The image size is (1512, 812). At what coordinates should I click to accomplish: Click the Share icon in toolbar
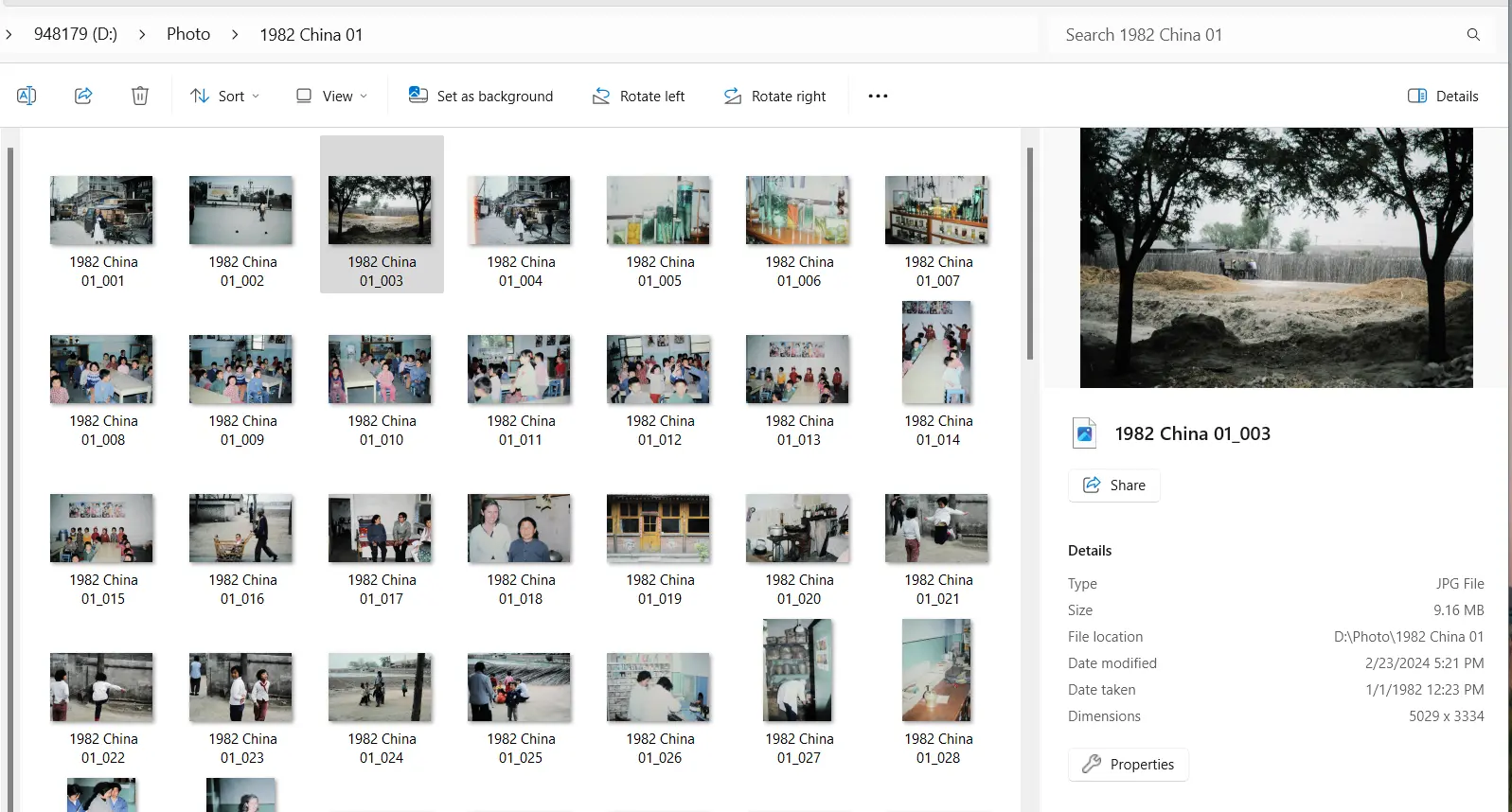[x=83, y=96]
